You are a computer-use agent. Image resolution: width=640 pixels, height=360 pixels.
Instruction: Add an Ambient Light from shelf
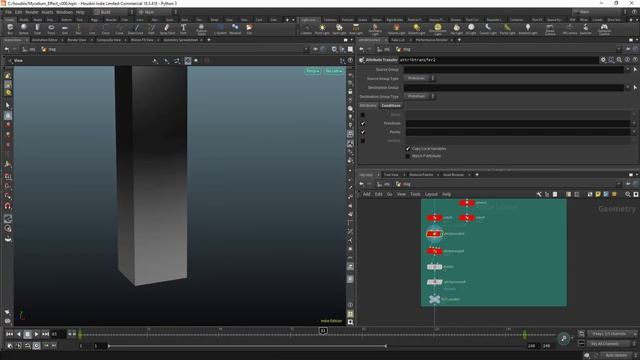(528, 29)
